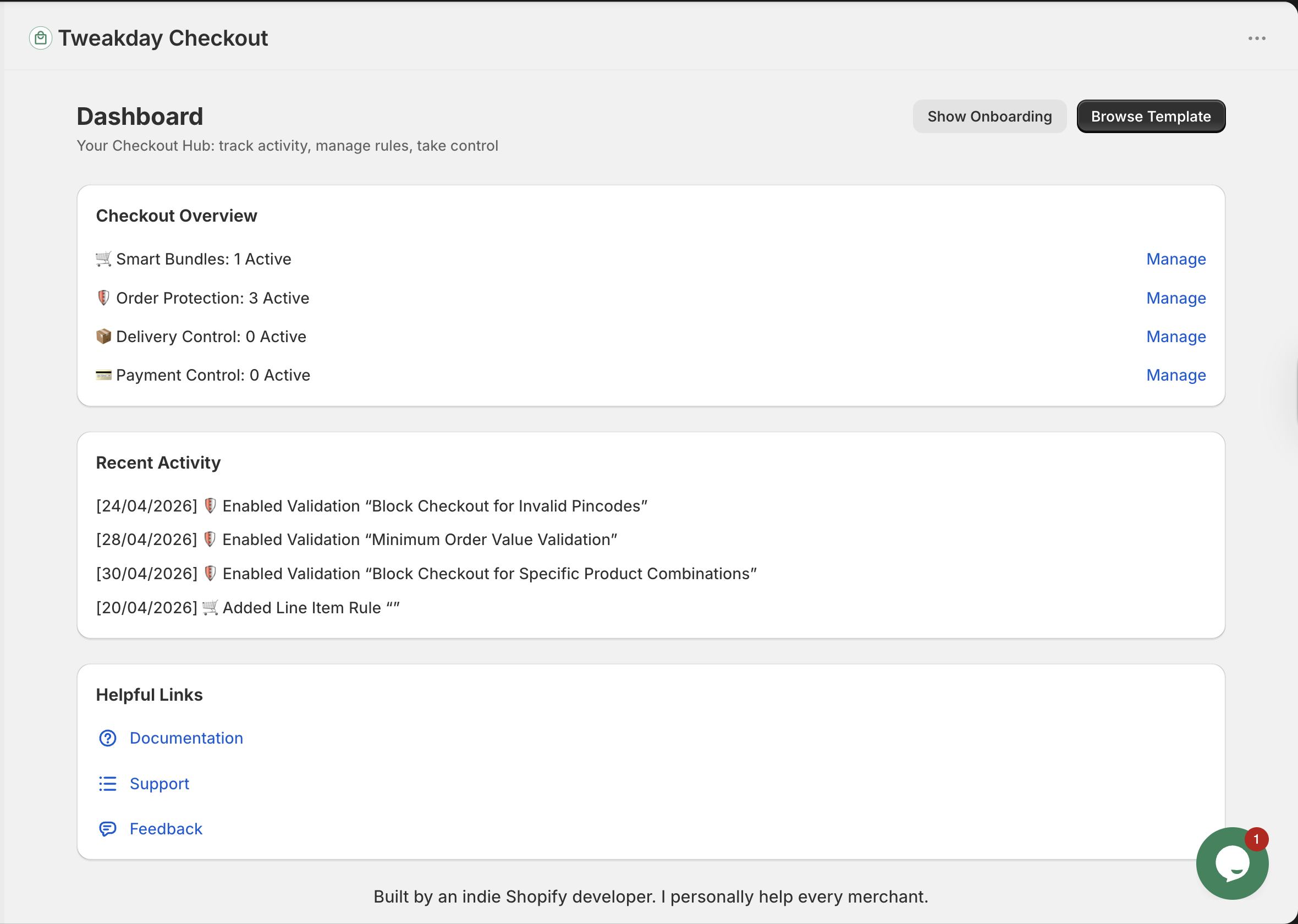Click the [28/04/2026] Minimum Order Value entry

tap(356, 540)
